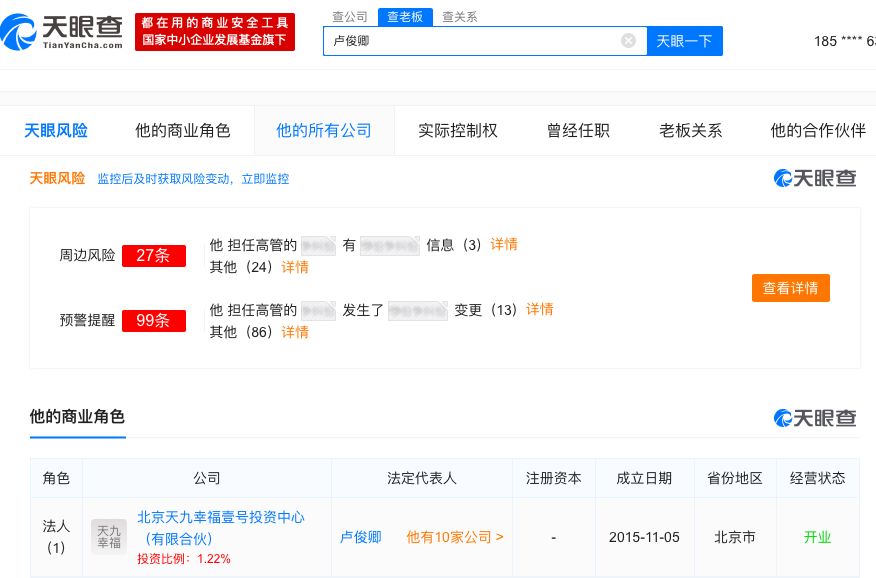876x578 pixels.
Task: Open the 他的商业角色 nav tab
Action: [183, 131]
